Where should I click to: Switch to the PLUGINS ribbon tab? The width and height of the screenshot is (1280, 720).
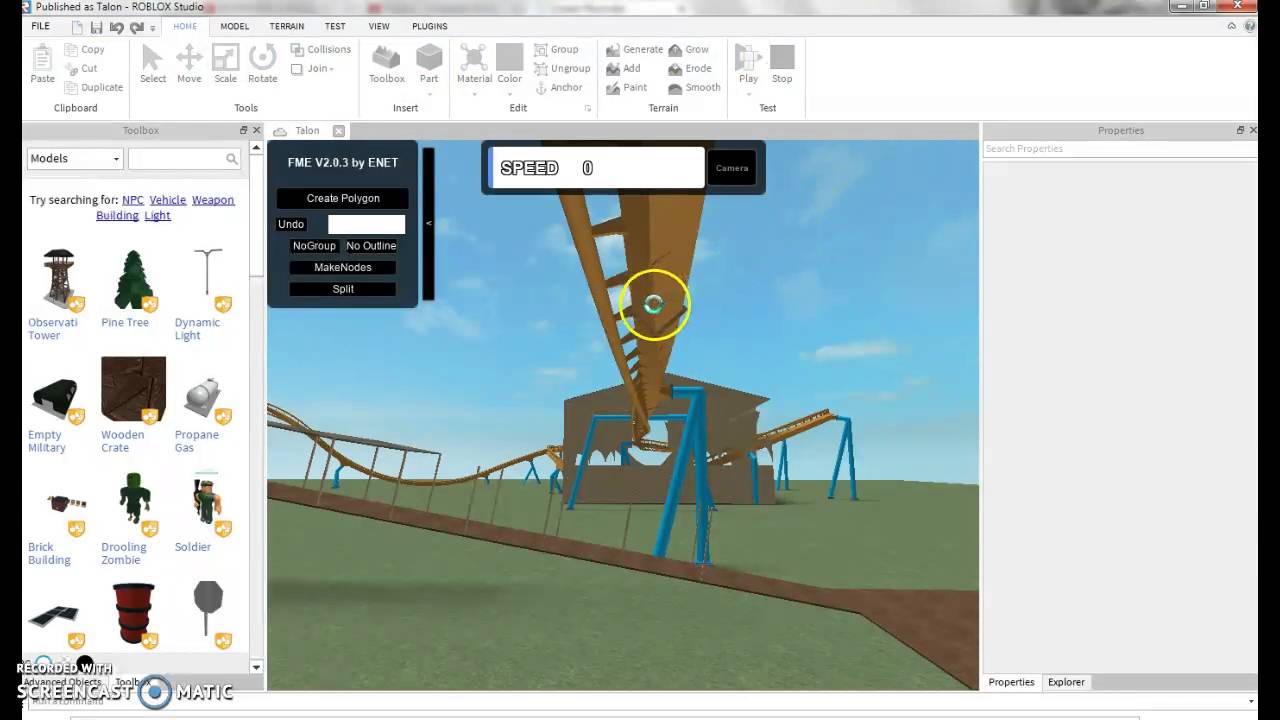pyautogui.click(x=430, y=26)
